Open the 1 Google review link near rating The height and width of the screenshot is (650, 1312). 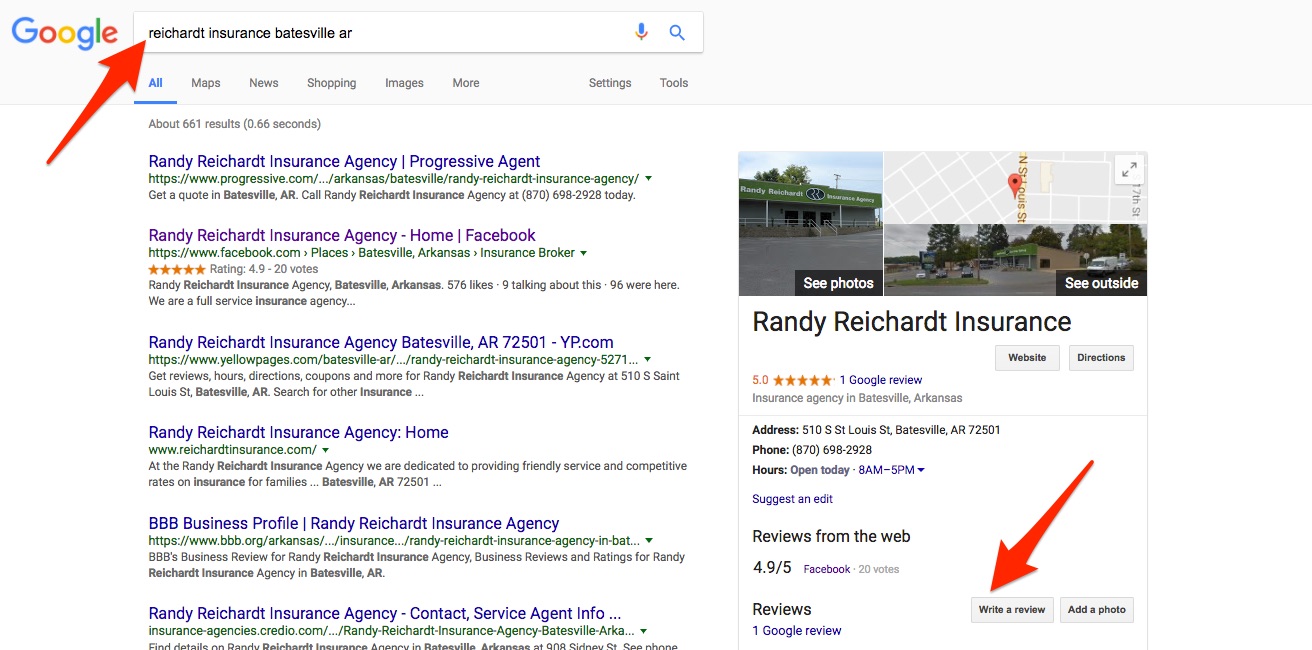[x=880, y=380]
